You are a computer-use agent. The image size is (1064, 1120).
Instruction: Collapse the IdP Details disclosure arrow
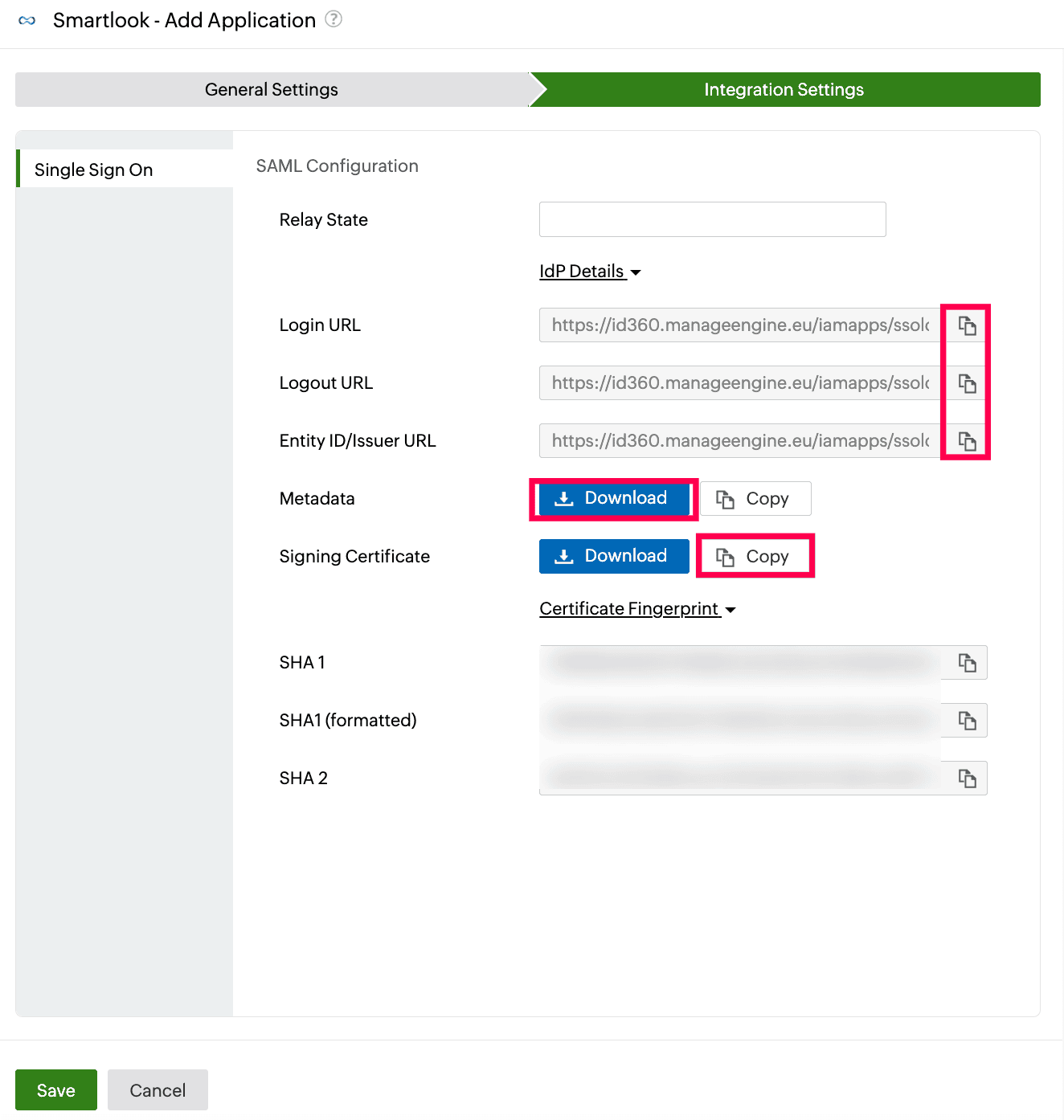pyautogui.click(x=636, y=272)
